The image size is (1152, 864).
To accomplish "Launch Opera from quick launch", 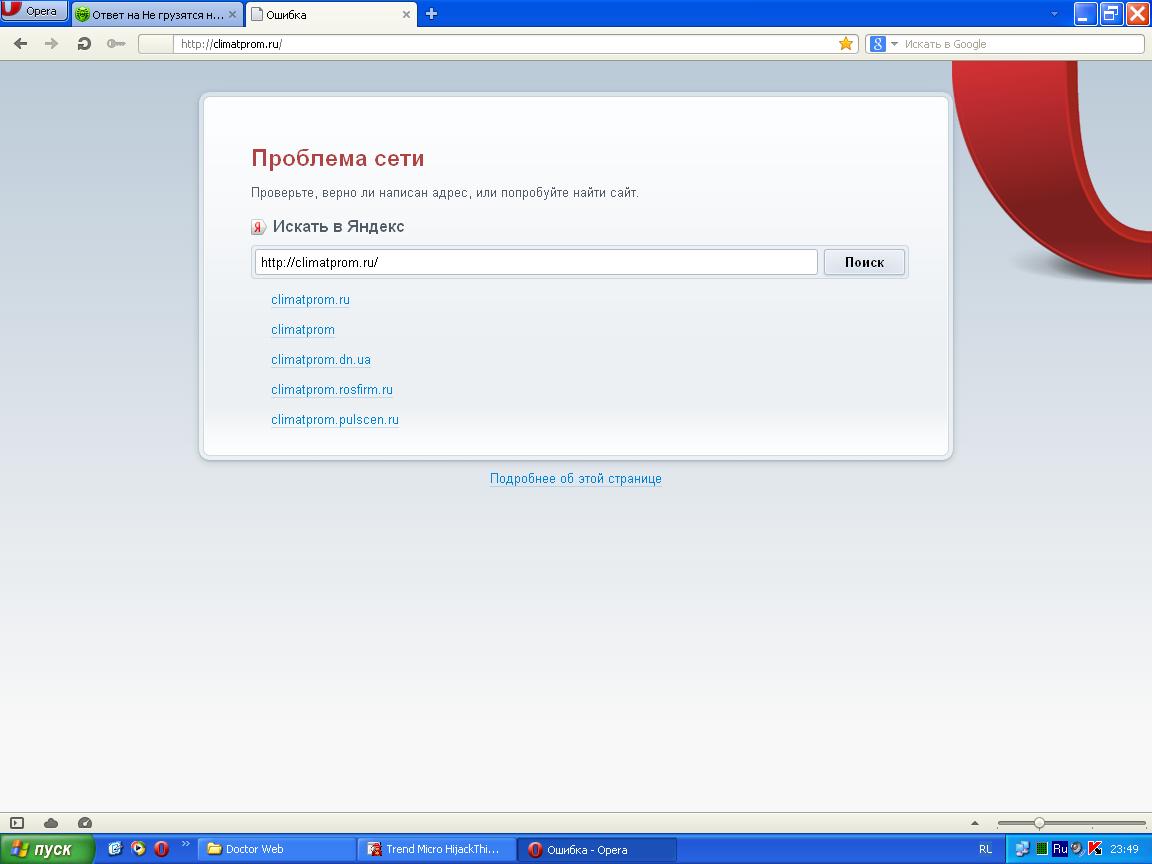I will coord(162,849).
